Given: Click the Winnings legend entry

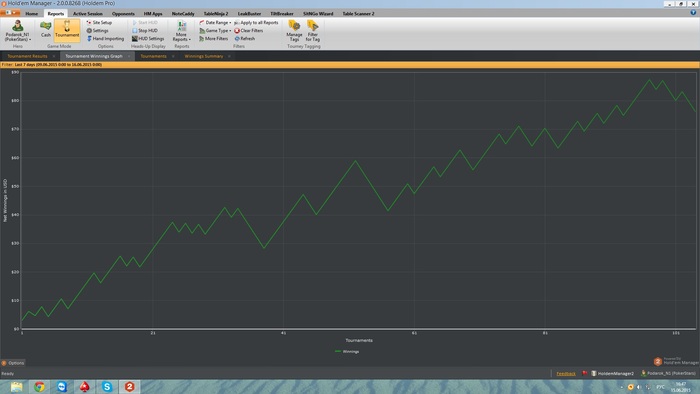Looking at the screenshot, I should 347,352.
